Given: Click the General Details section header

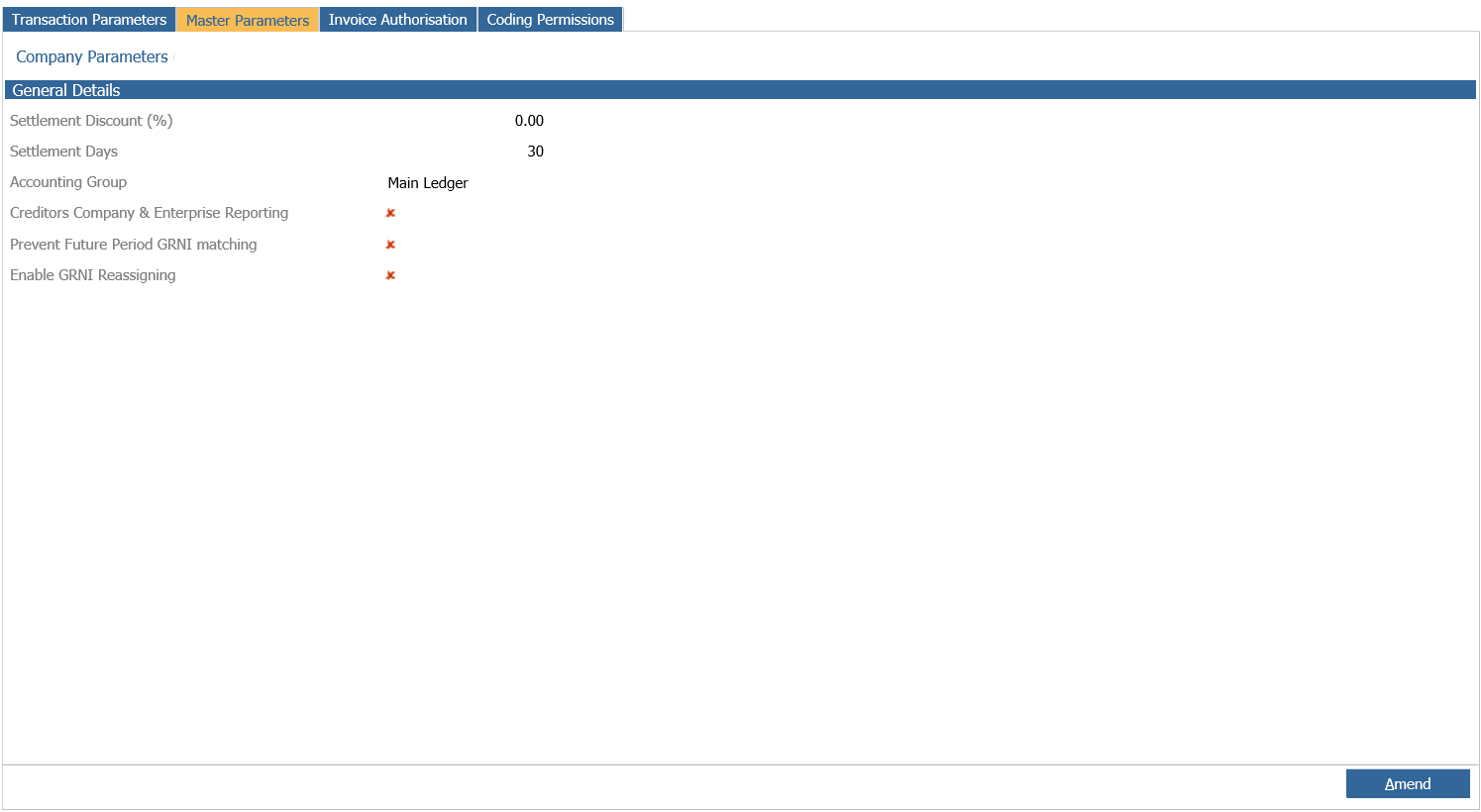Looking at the screenshot, I should click(66, 90).
